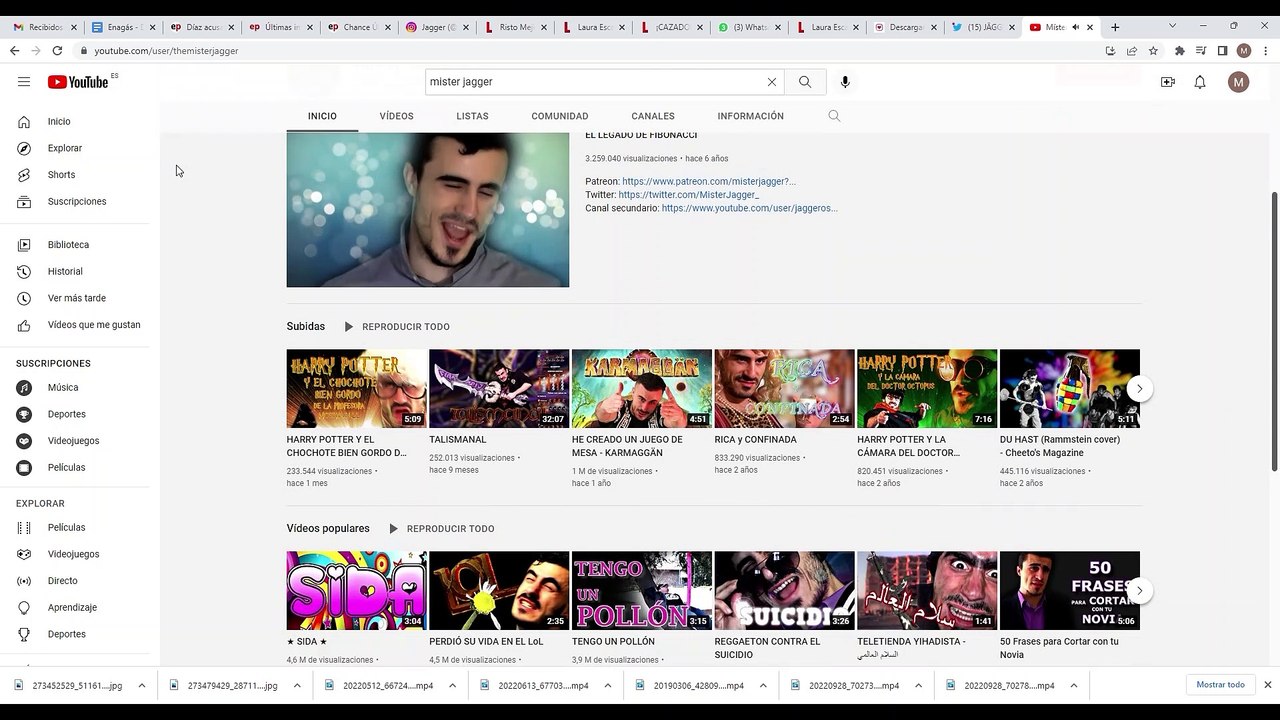
Task: Open the Canal secundario YouTube link
Action: tap(749, 208)
